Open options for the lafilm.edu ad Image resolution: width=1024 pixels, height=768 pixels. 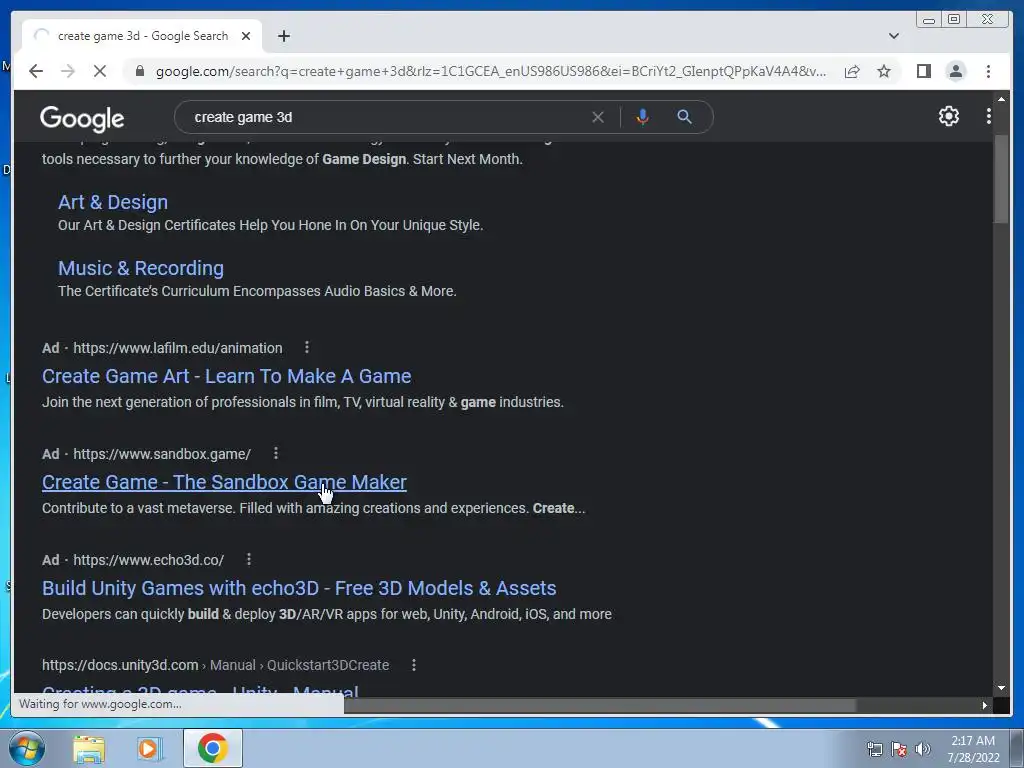click(306, 347)
